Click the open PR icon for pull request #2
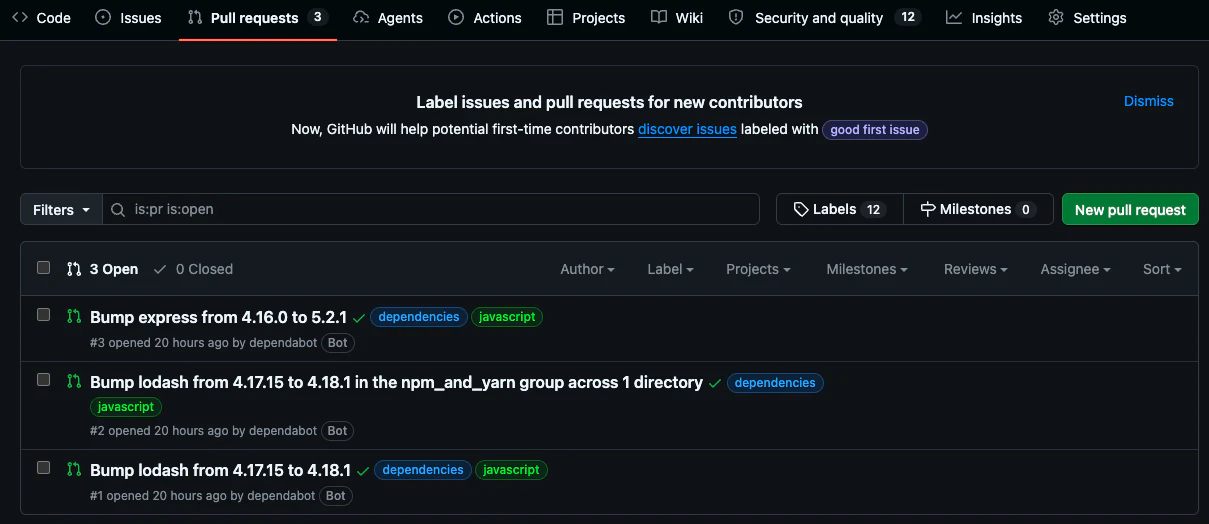 (73, 381)
